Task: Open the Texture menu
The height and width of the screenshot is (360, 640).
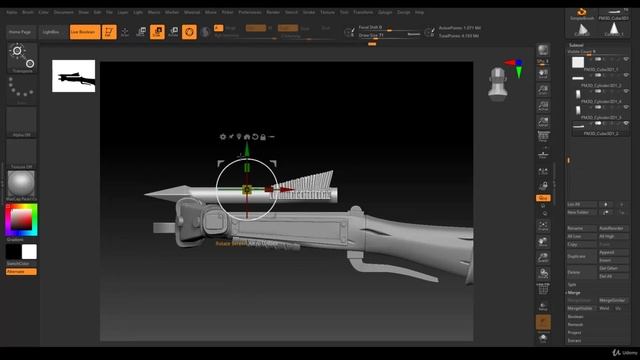Action: [327, 12]
